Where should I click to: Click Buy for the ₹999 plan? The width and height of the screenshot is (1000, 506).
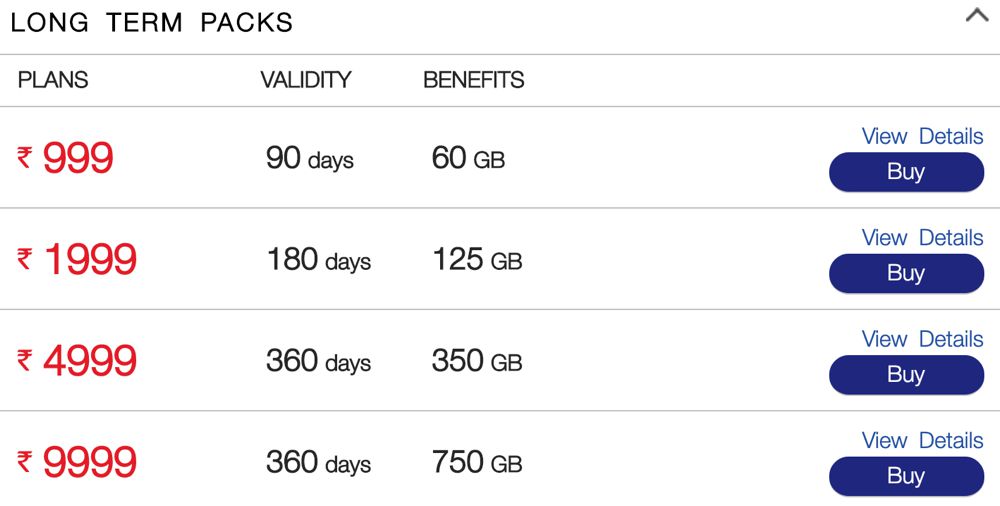pos(906,172)
